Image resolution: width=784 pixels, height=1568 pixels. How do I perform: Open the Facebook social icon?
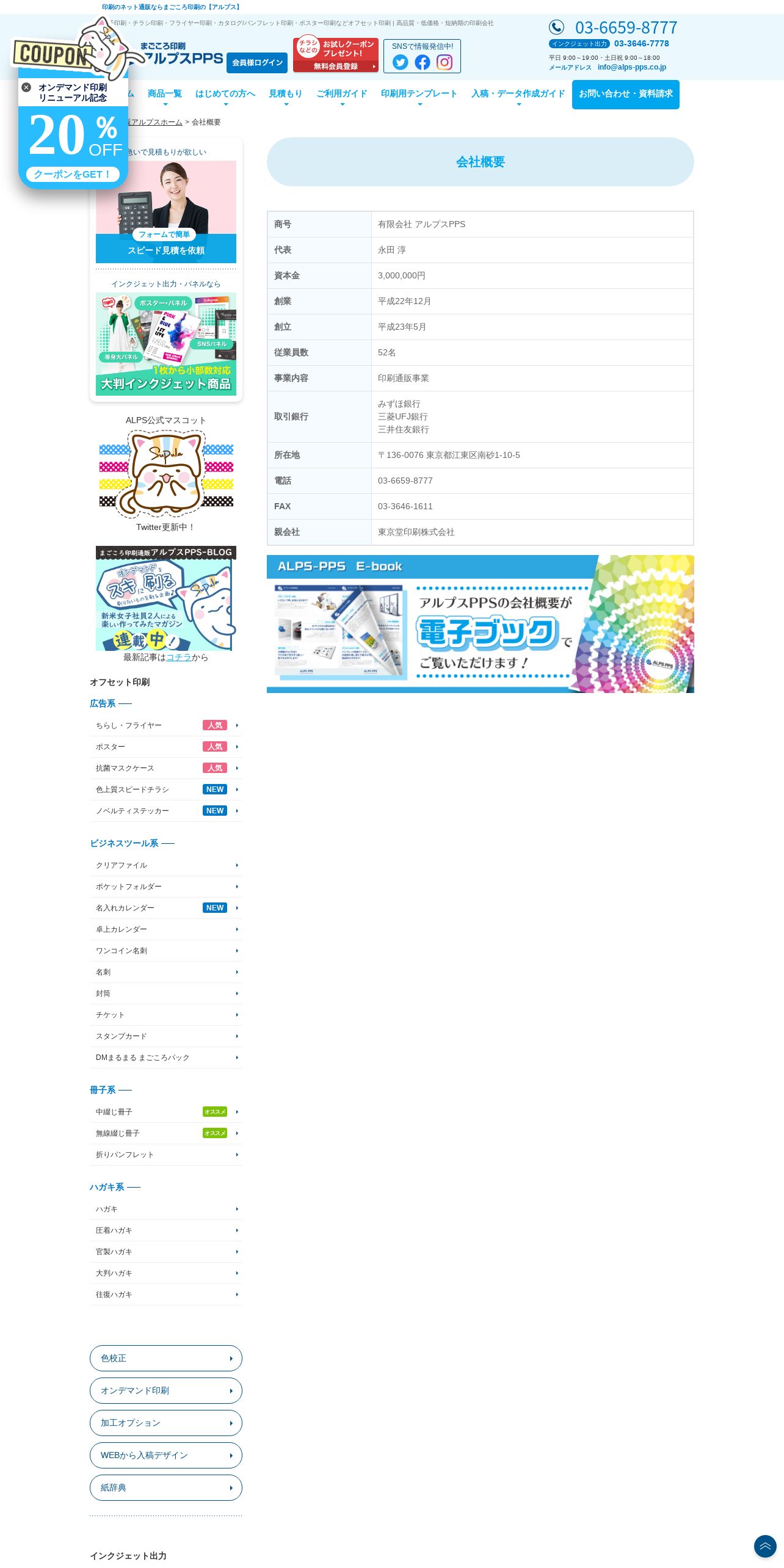pos(423,62)
